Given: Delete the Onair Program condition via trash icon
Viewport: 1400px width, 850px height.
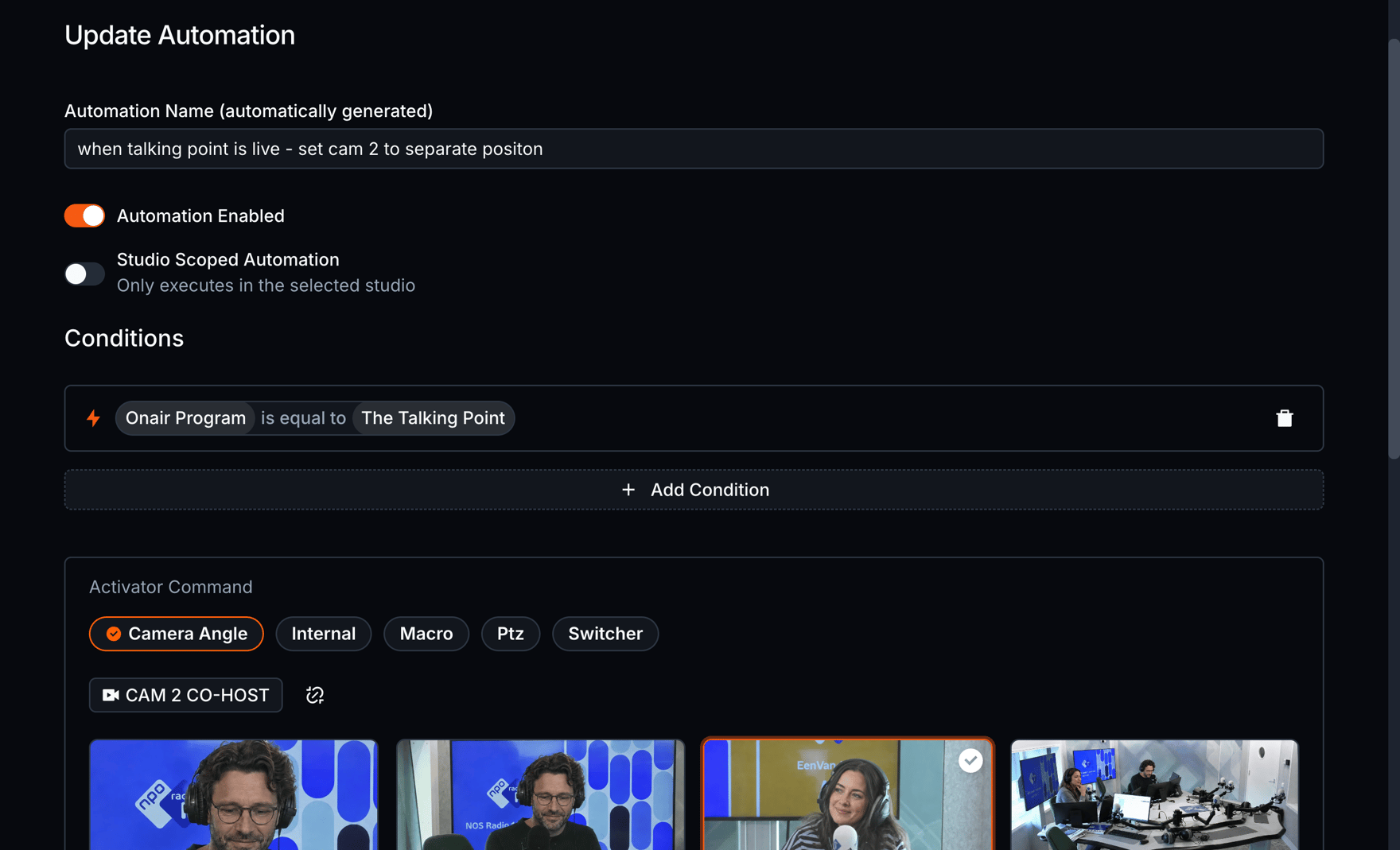Looking at the screenshot, I should 1284,418.
